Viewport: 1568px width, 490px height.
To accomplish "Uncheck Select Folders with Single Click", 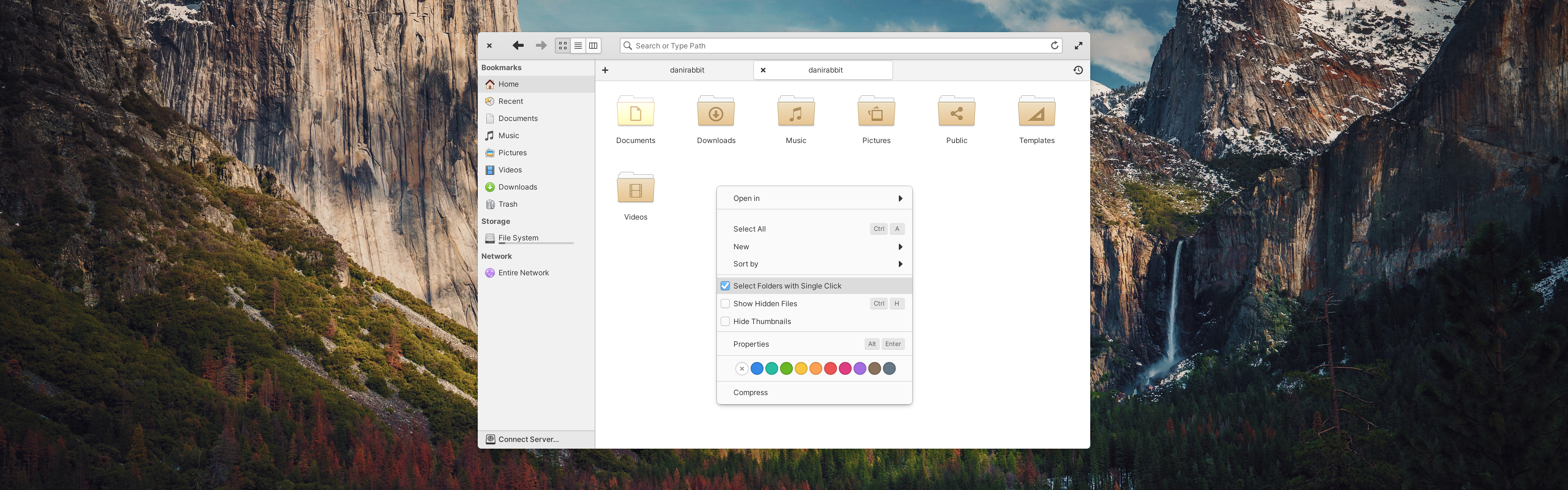I will [726, 286].
